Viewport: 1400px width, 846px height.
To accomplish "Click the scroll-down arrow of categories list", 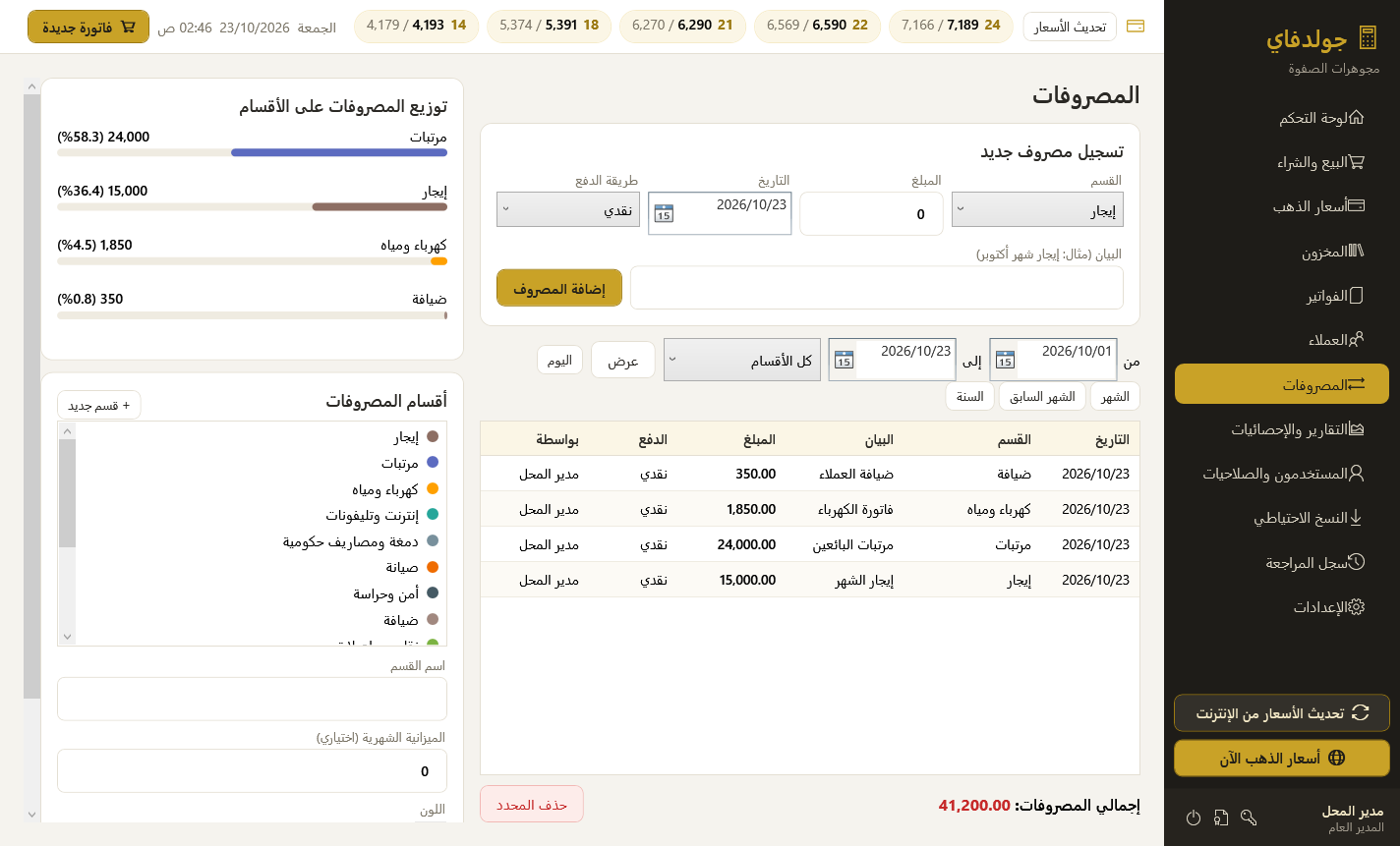I will pyautogui.click(x=67, y=637).
